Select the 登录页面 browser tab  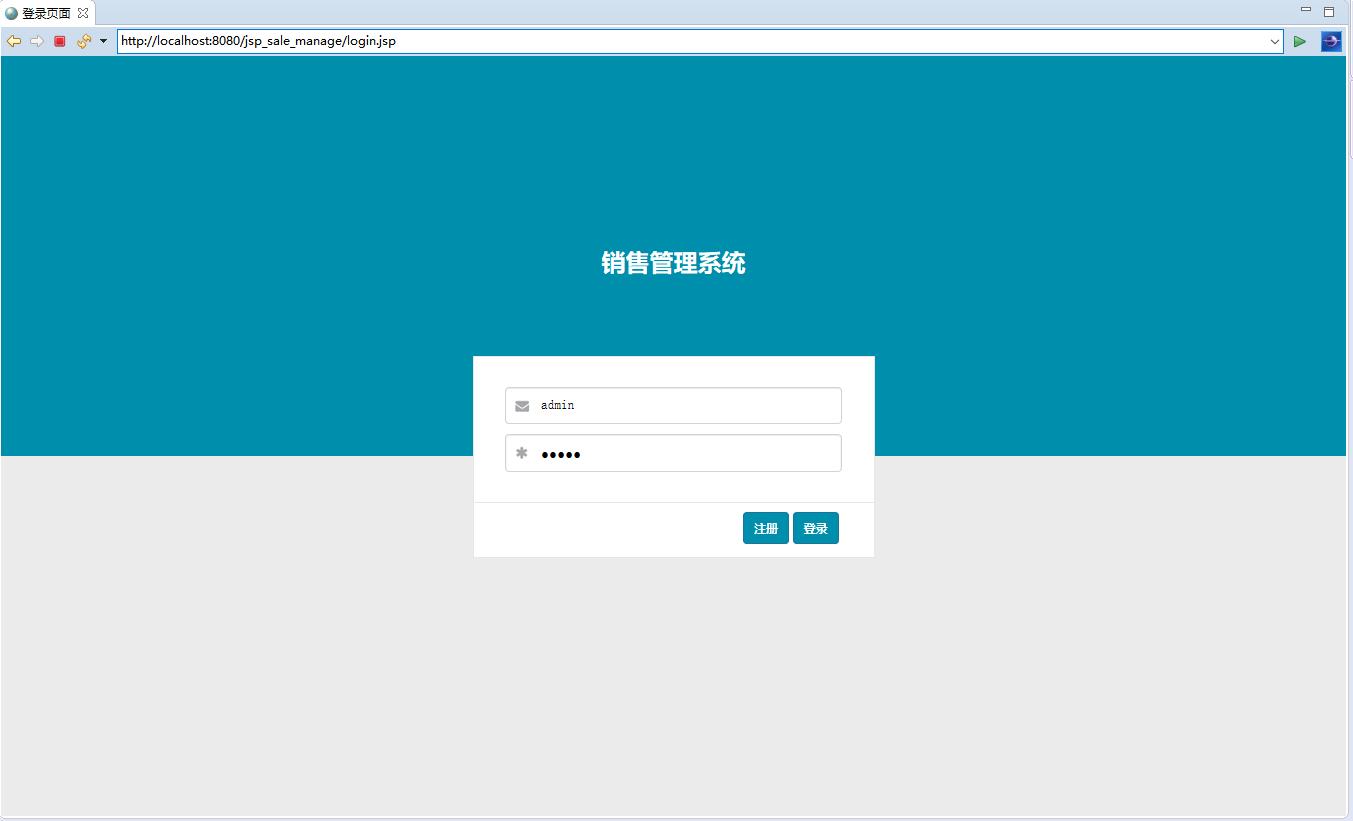[45, 13]
